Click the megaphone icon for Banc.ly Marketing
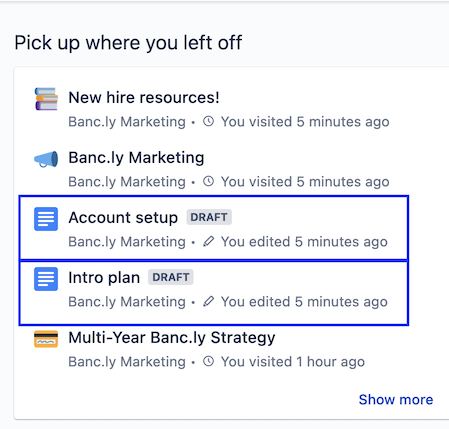This screenshot has height=429, width=449. pos(46,159)
